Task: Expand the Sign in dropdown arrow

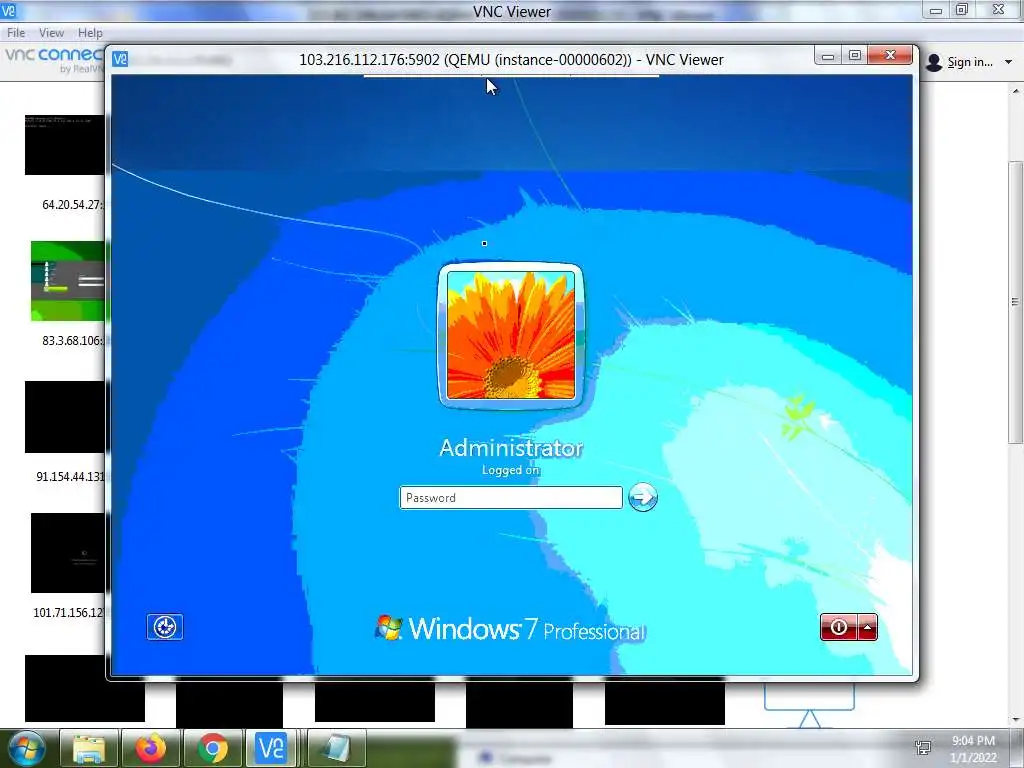Action: click(x=1008, y=62)
